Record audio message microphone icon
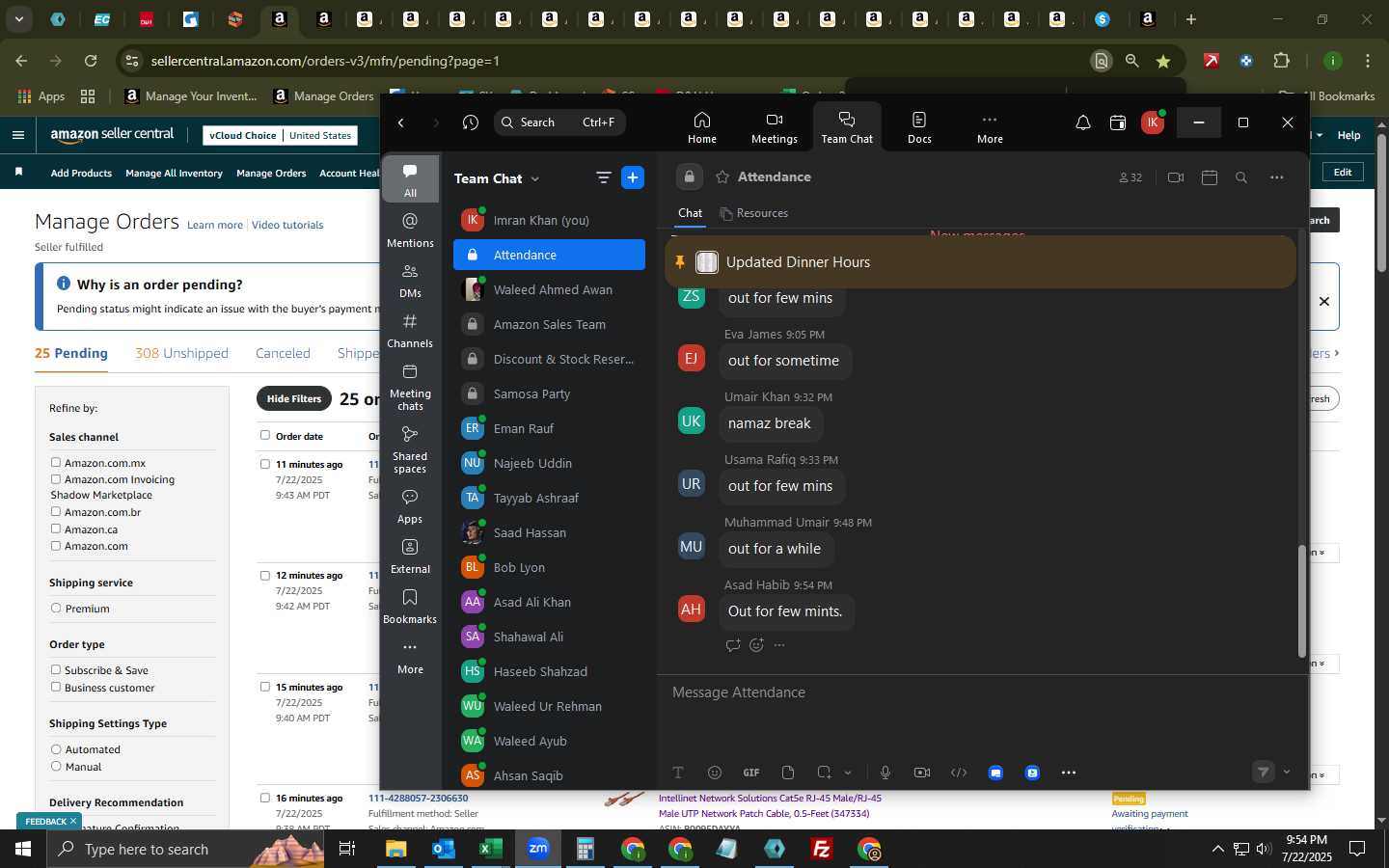 (885, 773)
